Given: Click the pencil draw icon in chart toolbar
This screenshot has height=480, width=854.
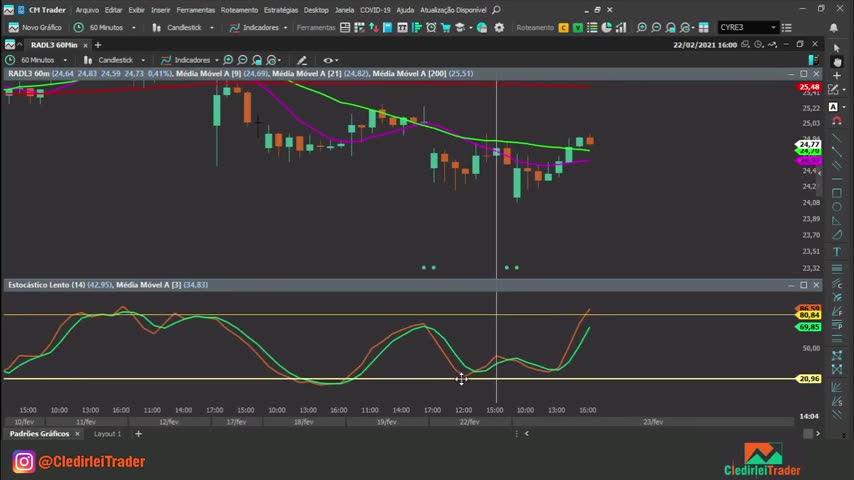Looking at the screenshot, I should (x=302, y=60).
